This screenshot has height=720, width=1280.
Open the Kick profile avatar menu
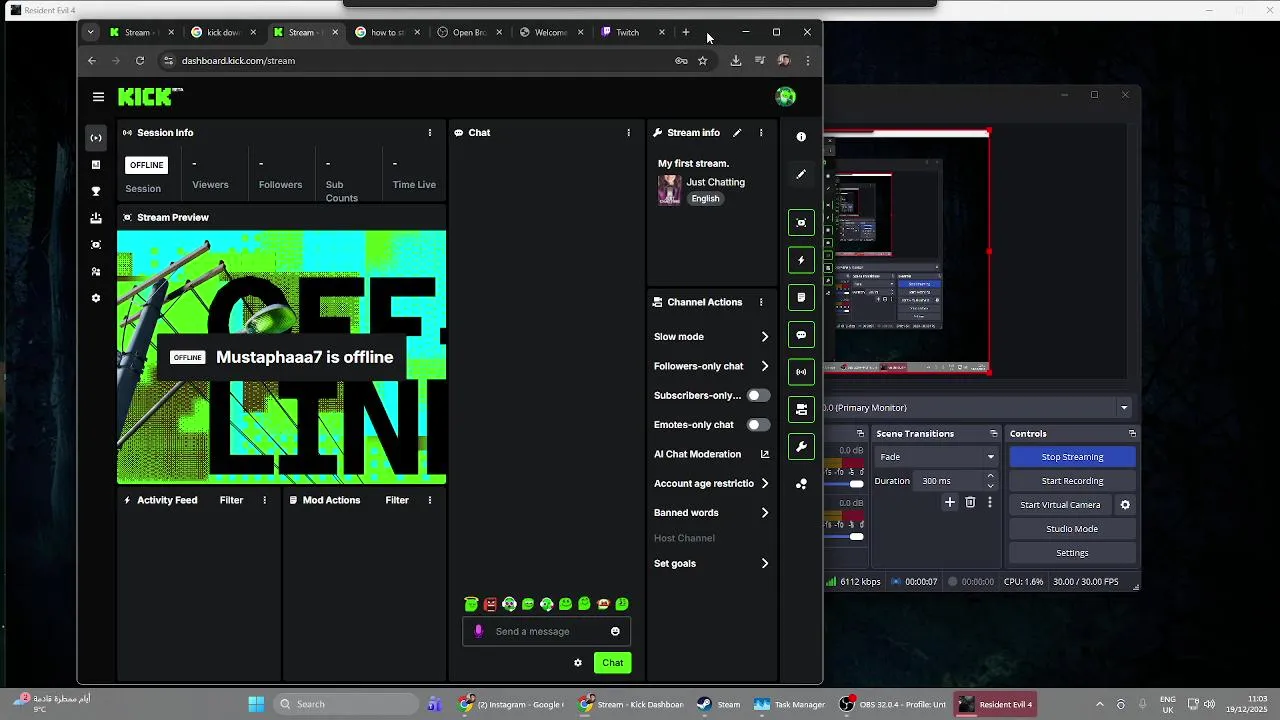pos(786,97)
